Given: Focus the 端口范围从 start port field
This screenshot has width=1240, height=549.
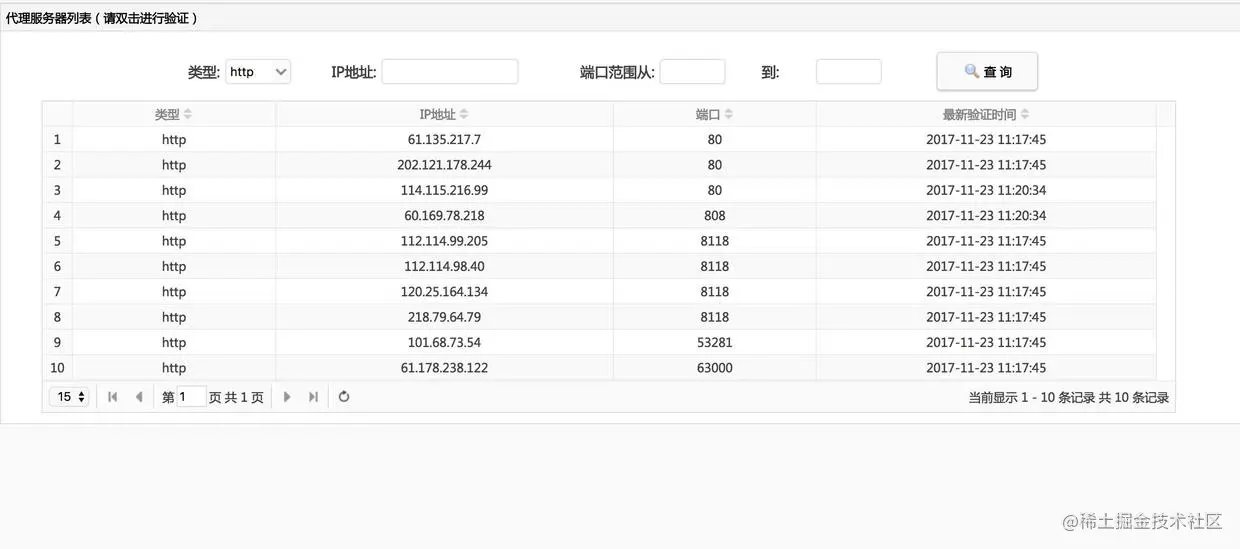Looking at the screenshot, I should [692, 72].
